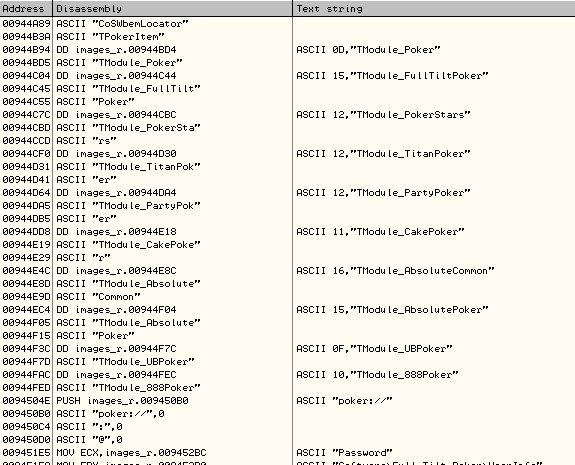Select DD images_r.00944E8C entry

(x=116, y=271)
